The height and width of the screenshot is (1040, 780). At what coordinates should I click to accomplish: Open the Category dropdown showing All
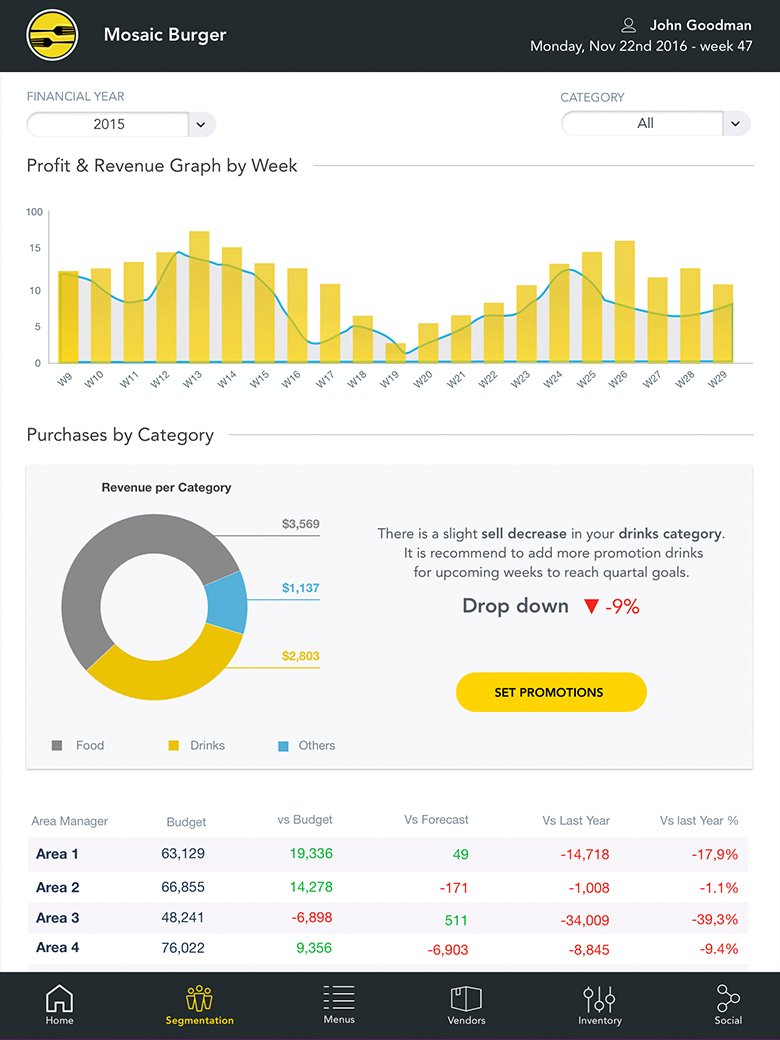645,122
